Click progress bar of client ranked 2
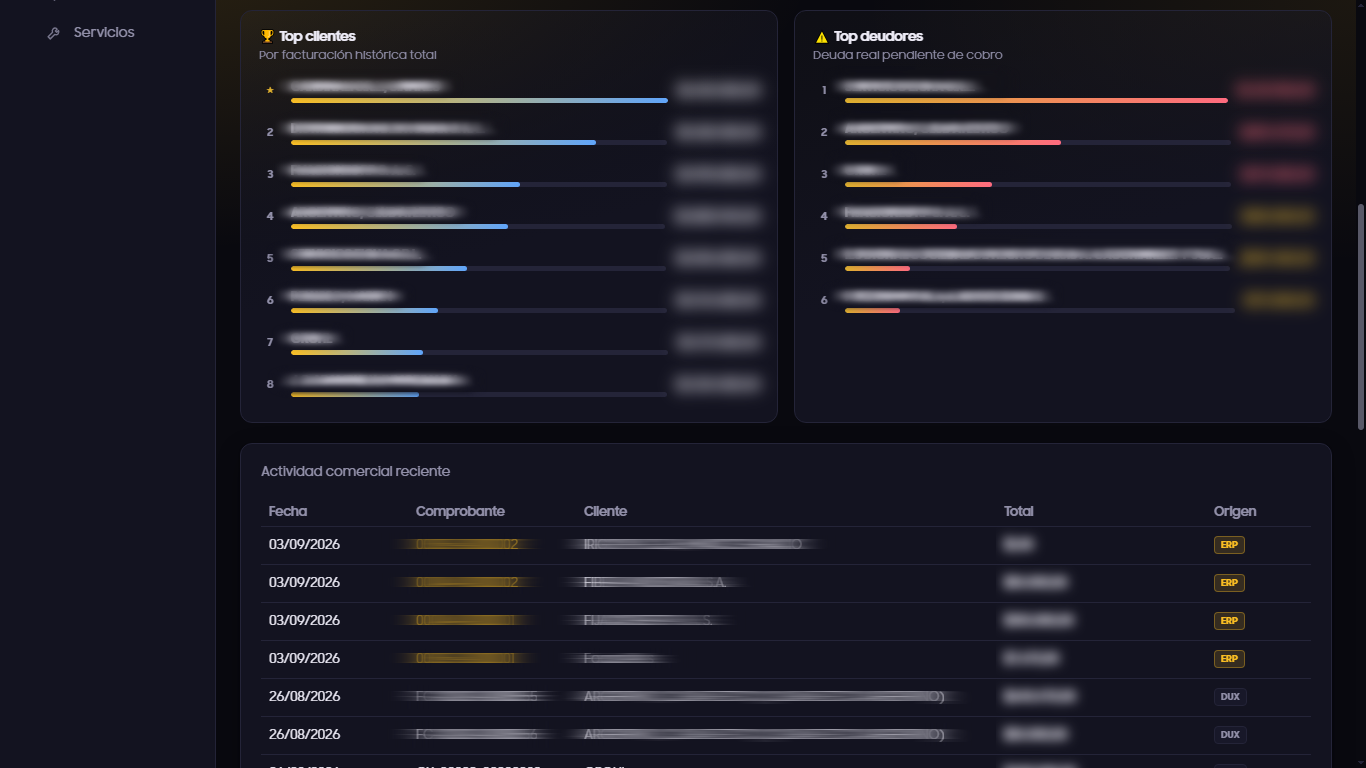The height and width of the screenshot is (768, 1366). point(479,142)
